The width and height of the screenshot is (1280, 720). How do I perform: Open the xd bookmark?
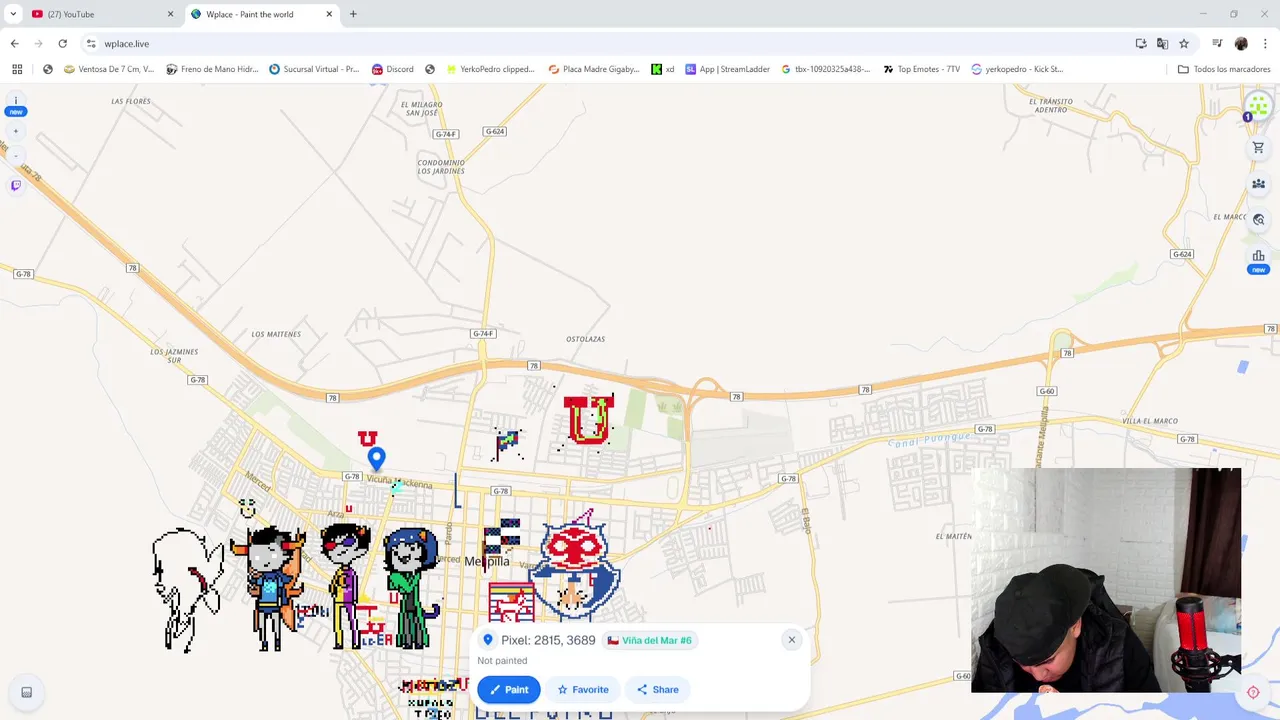click(x=662, y=69)
